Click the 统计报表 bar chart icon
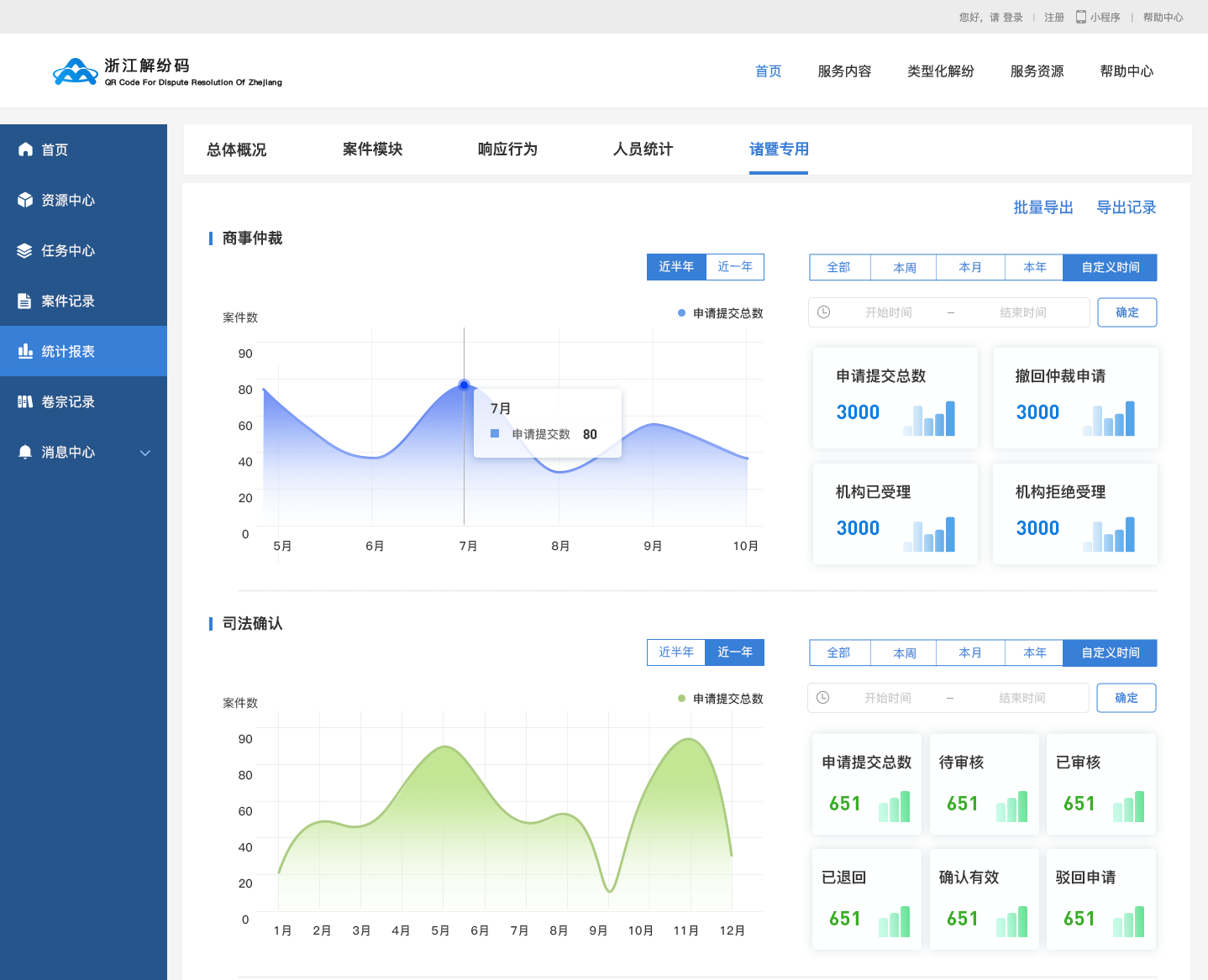 [x=25, y=351]
